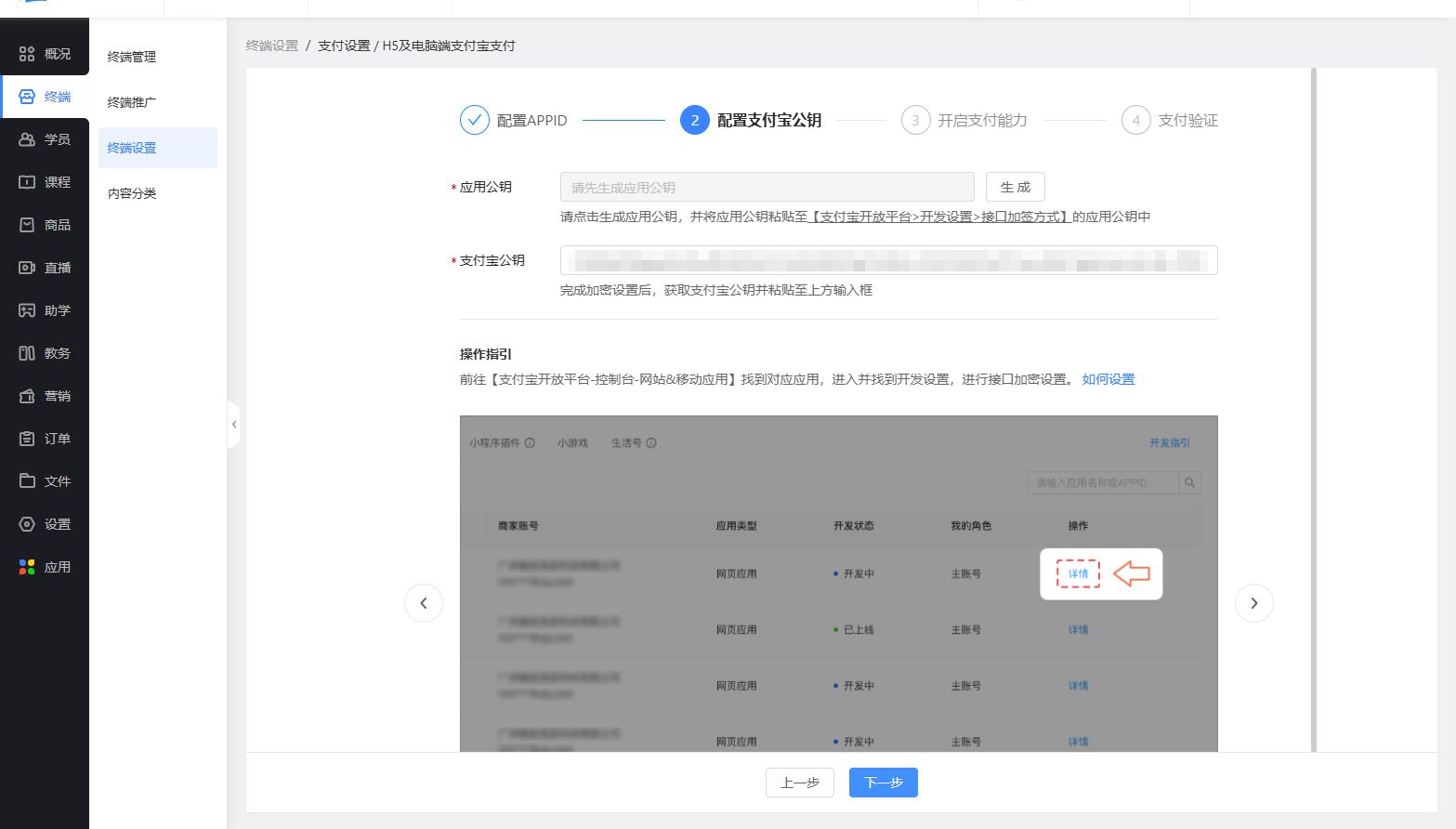
Task: Select the 终端 terminal sidebar icon
Action: tap(27, 97)
